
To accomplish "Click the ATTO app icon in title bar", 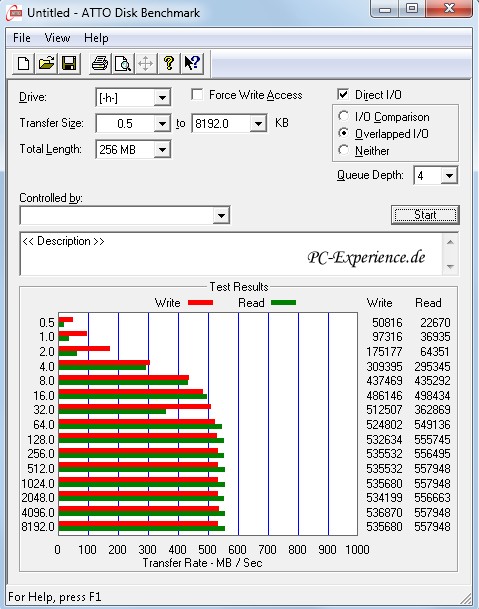I will point(14,13).
